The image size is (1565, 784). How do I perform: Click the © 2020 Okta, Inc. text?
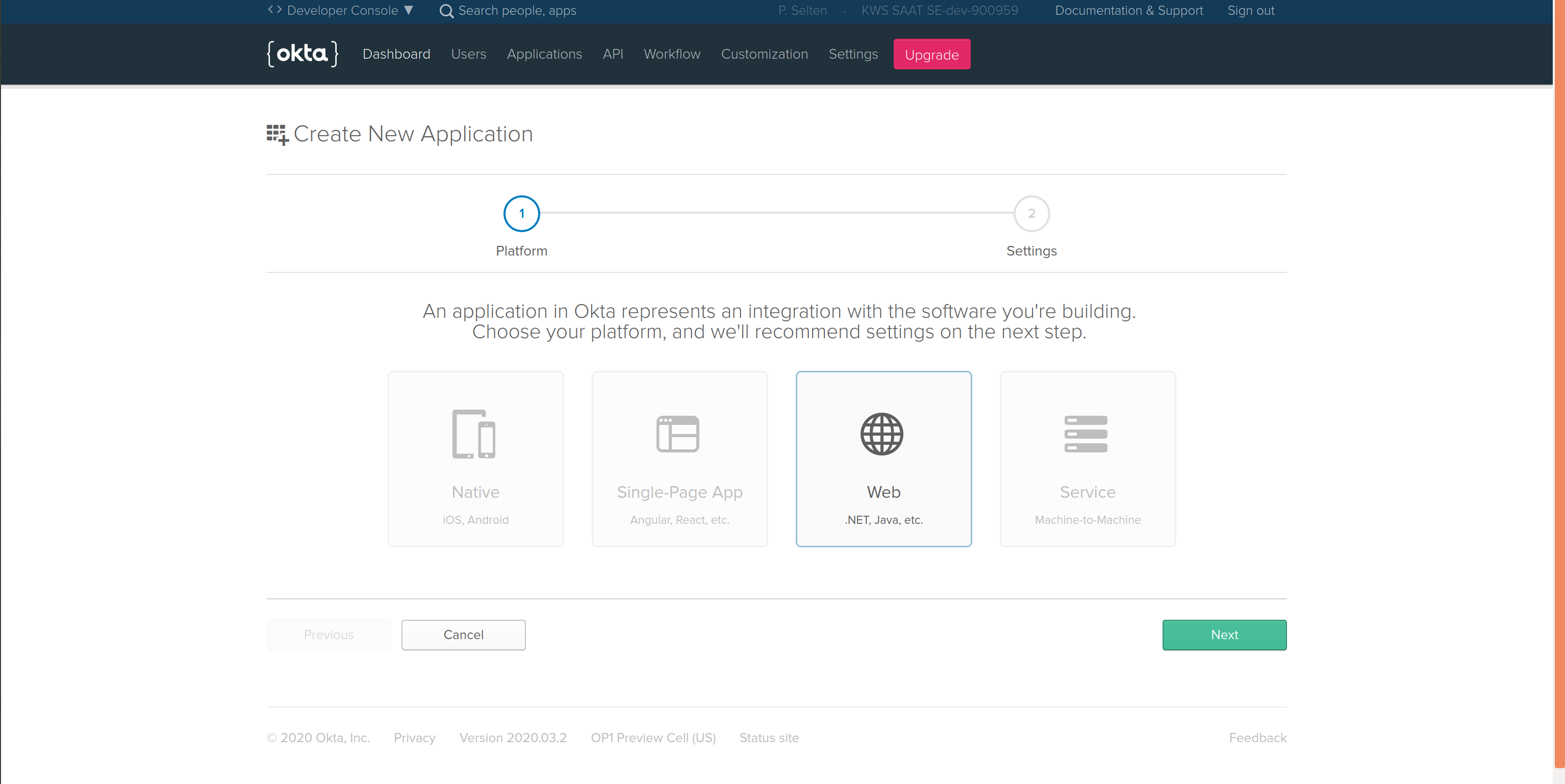coord(318,738)
